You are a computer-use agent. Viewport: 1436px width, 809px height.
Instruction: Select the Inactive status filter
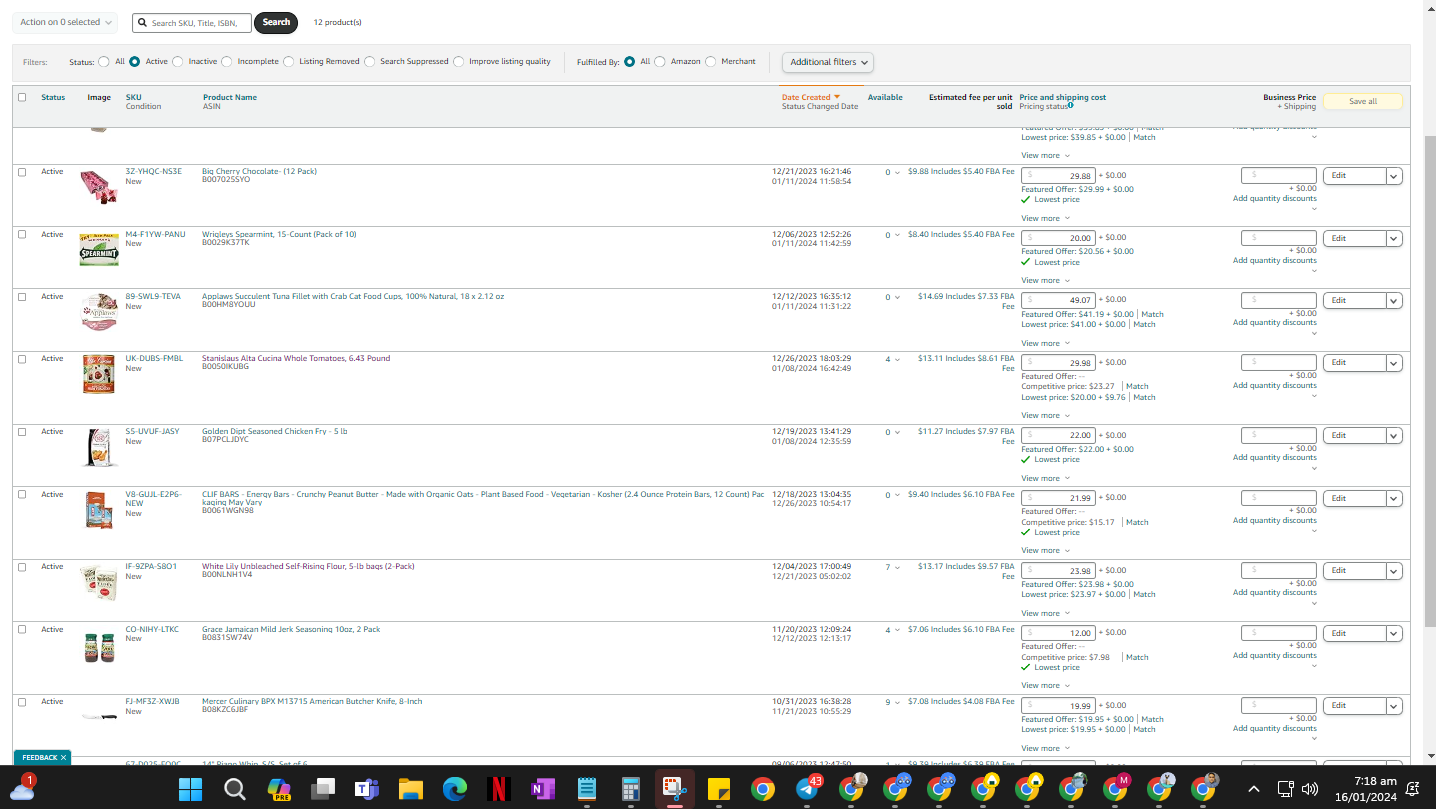point(178,62)
